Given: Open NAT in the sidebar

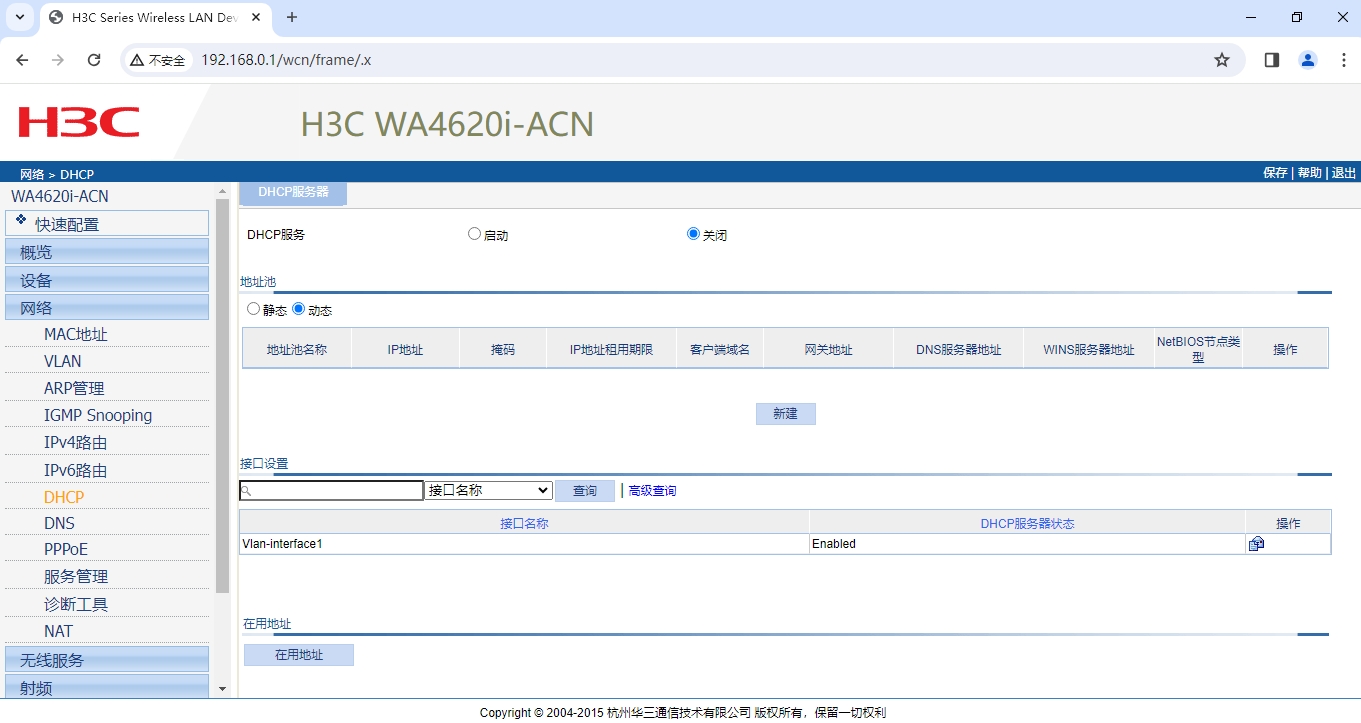Looking at the screenshot, I should point(58,631).
